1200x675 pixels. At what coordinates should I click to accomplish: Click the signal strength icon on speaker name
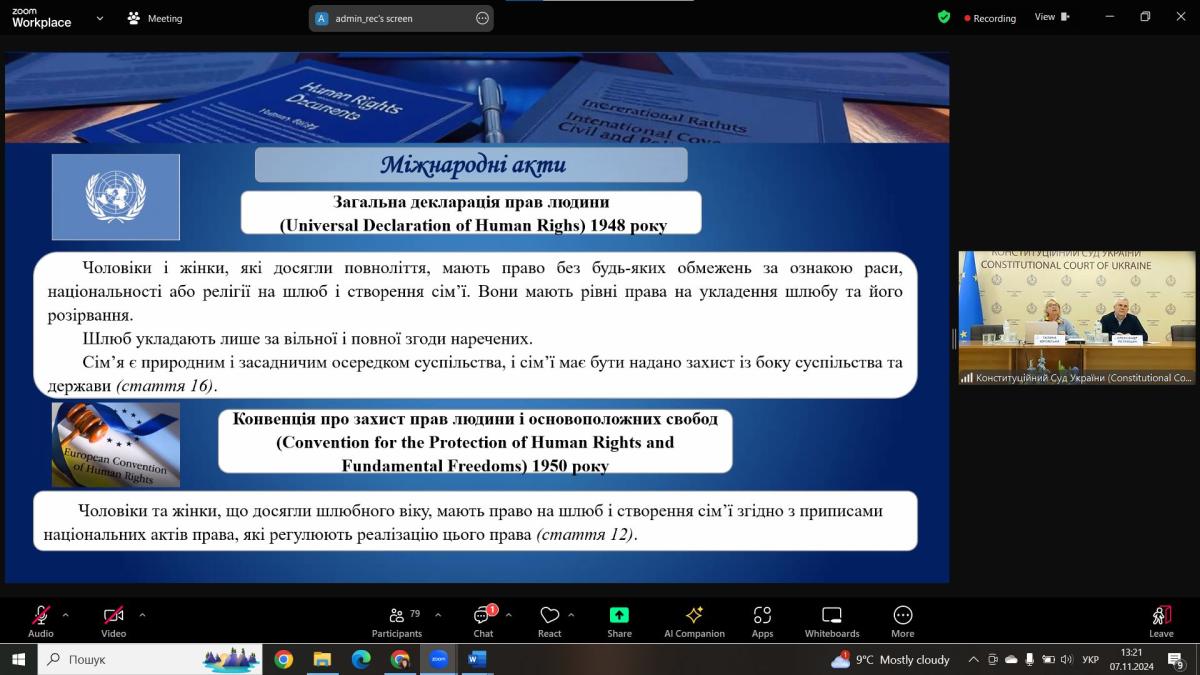click(x=967, y=378)
